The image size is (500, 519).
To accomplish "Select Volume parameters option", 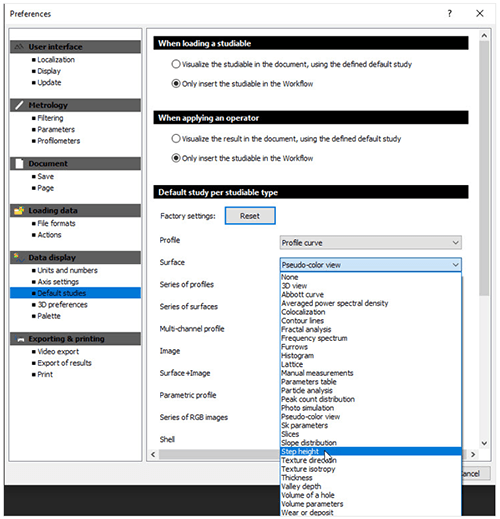I will coord(371,504).
